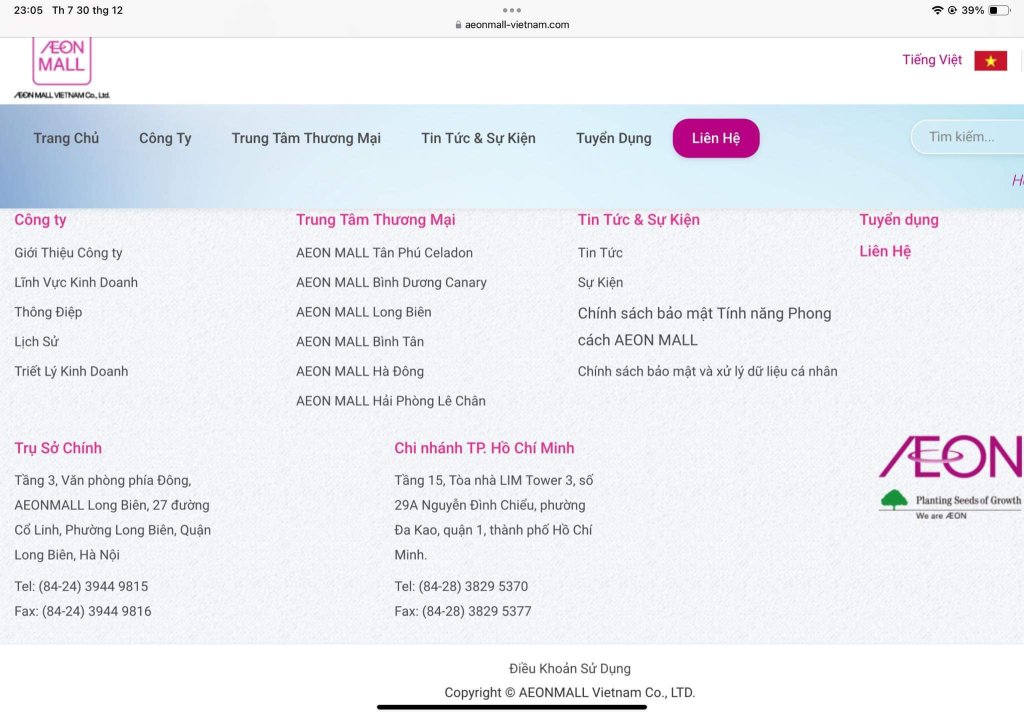The width and height of the screenshot is (1024, 716).
Task: Open the Tin Tức footer link
Action: (600, 253)
